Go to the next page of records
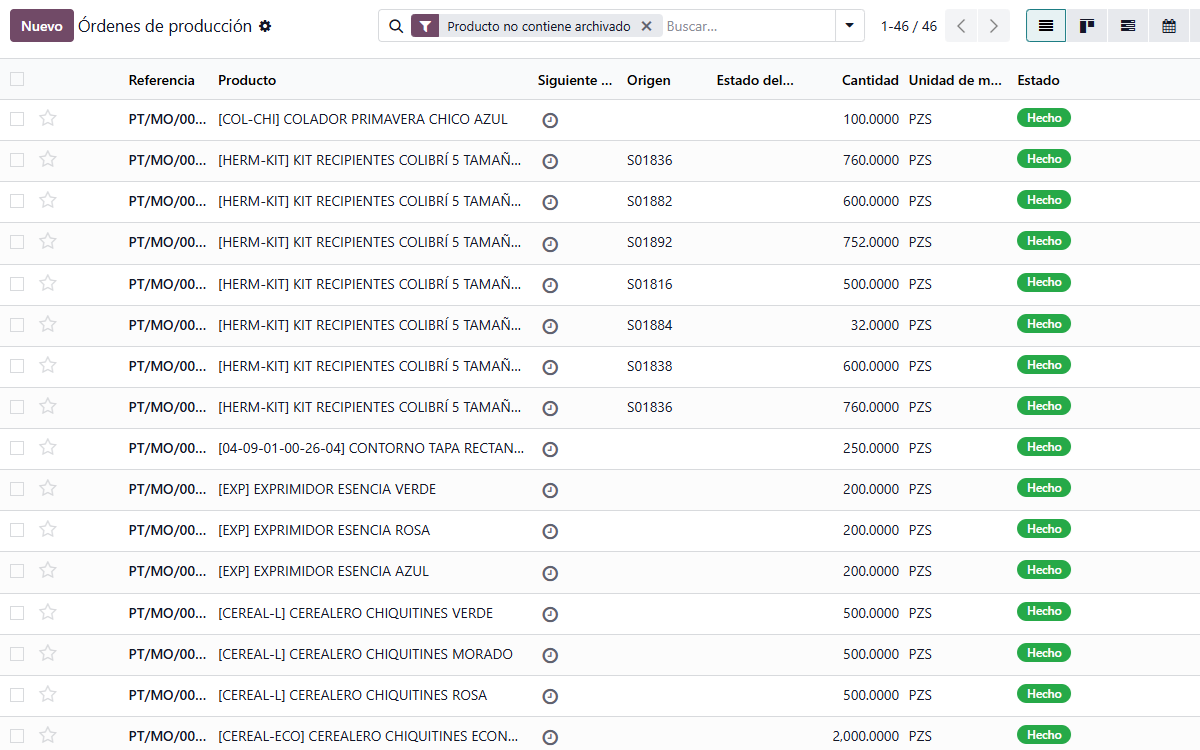 993,26
